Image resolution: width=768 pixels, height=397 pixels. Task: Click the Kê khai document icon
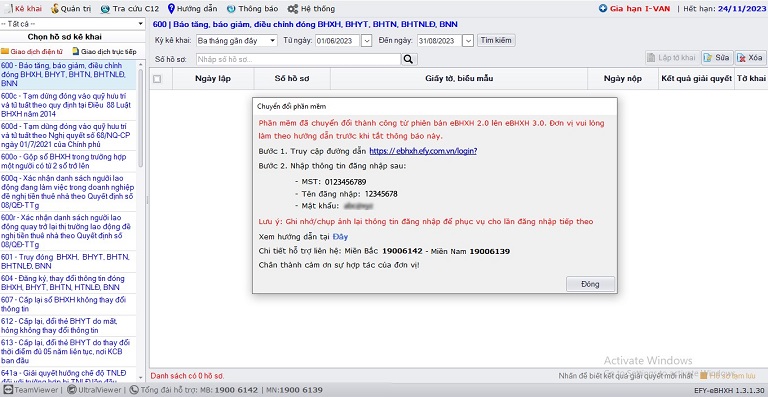point(8,8)
